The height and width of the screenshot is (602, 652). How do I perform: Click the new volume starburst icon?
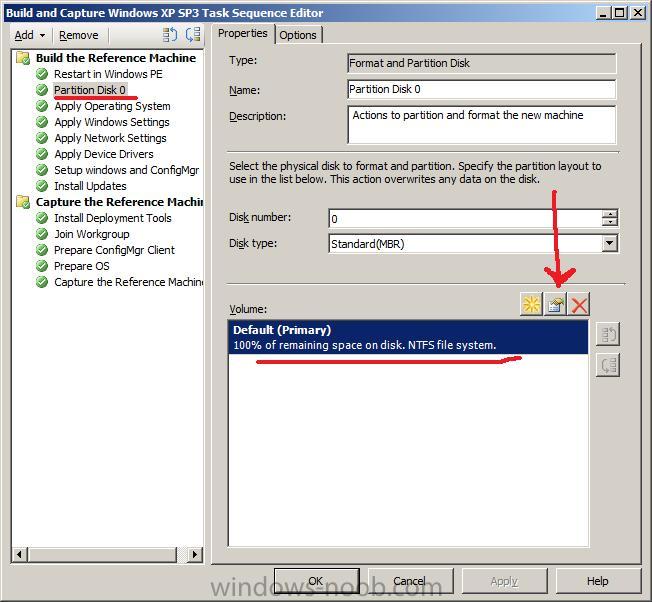tap(531, 305)
